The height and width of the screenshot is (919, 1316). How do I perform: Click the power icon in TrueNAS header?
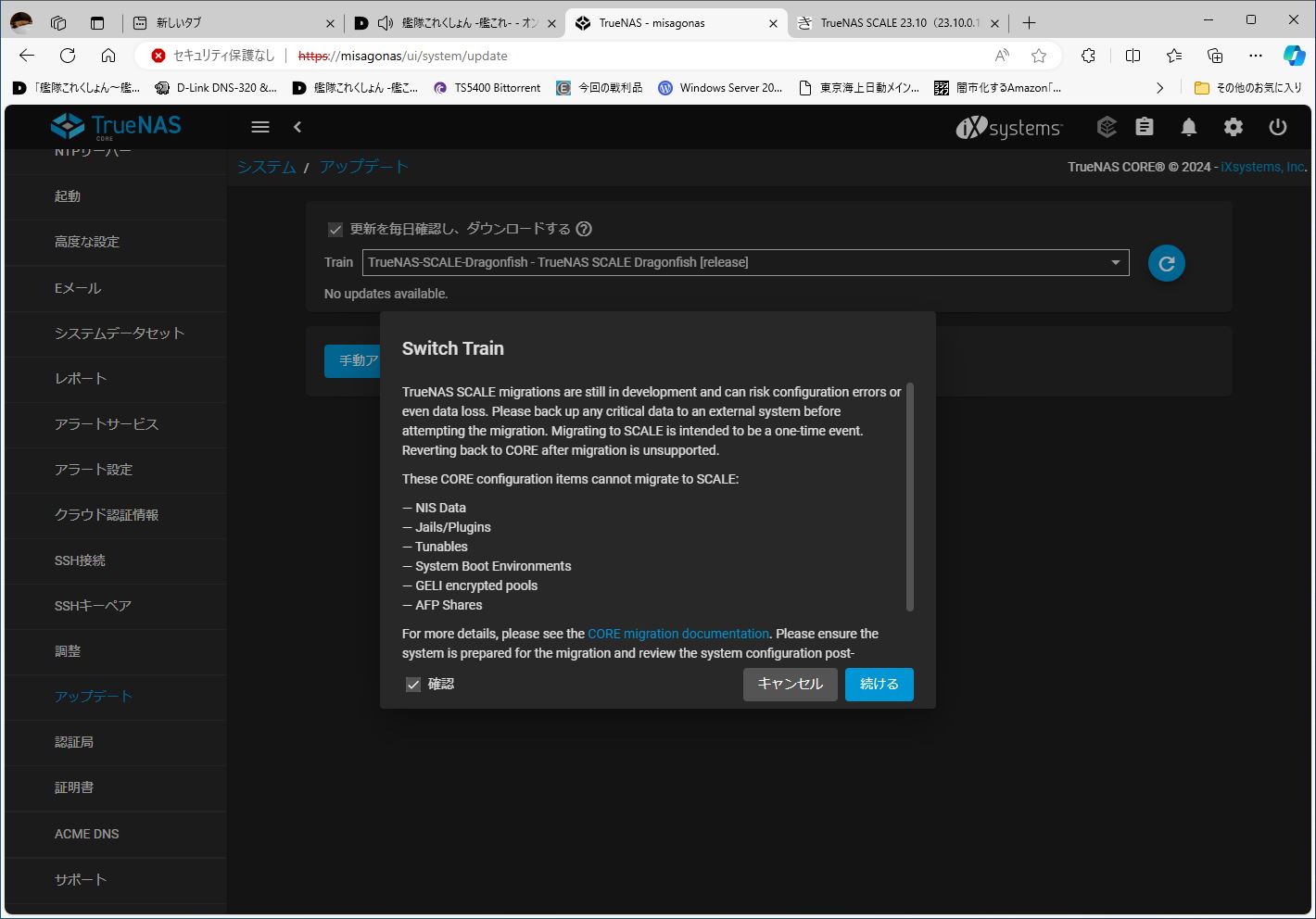pos(1278,127)
